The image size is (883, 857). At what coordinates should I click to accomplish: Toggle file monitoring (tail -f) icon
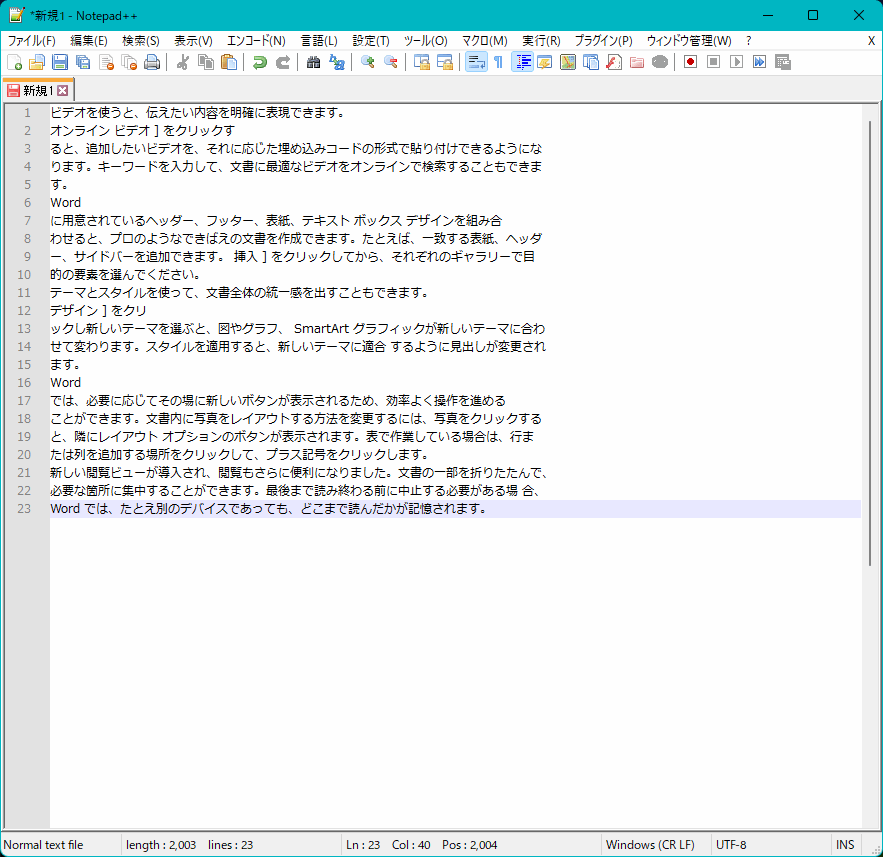(660, 62)
